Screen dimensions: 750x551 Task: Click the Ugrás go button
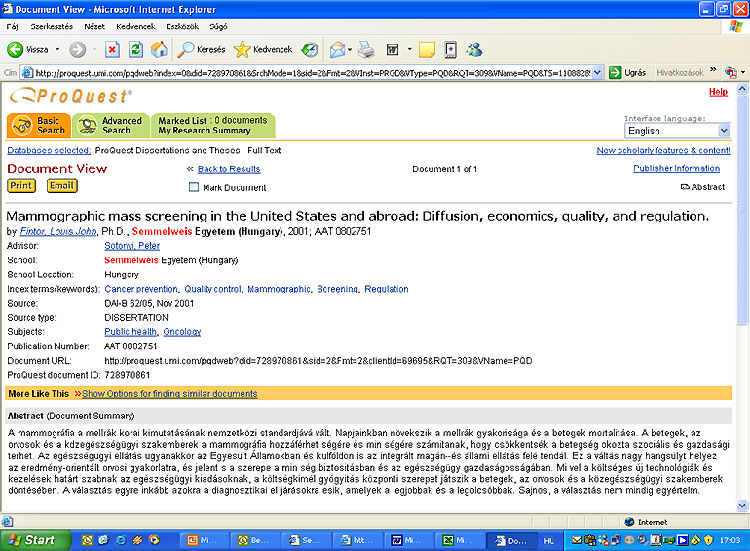pyautogui.click(x=628, y=73)
